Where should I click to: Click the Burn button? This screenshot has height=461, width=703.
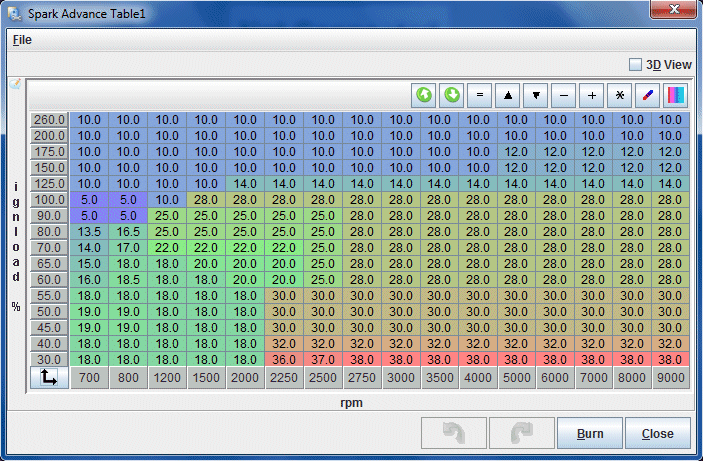589,434
